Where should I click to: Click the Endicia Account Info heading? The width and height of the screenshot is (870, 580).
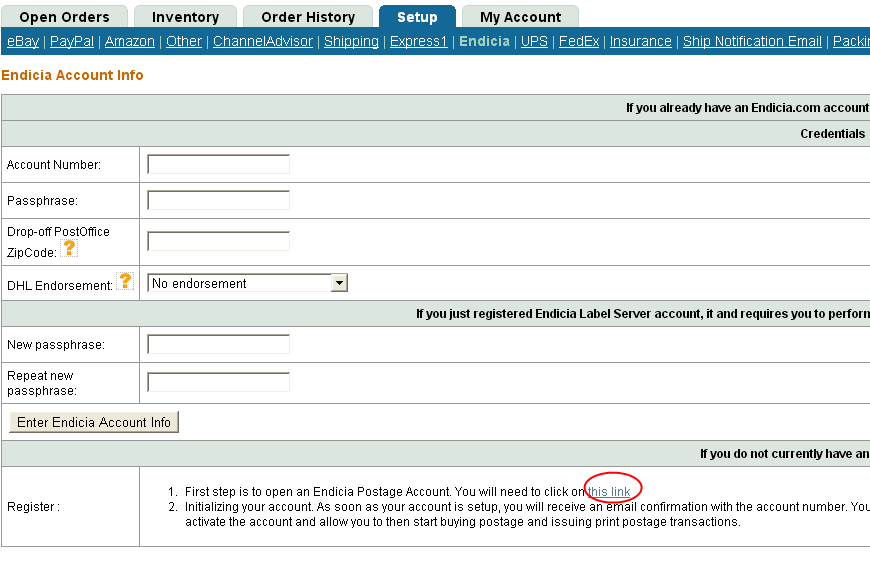coord(72,75)
